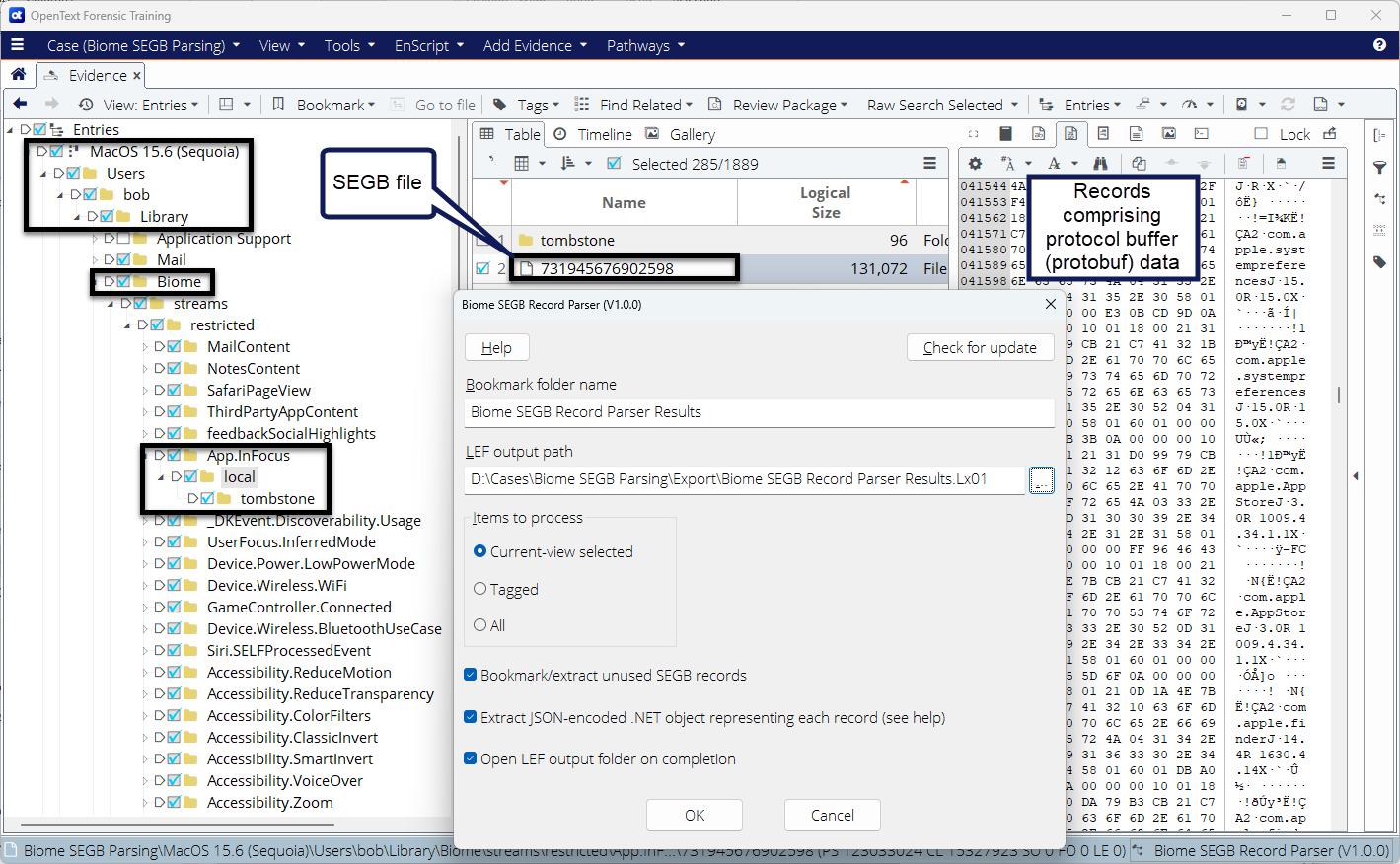Viewport: 1400px width, 864px height.
Task: Click the evidence disk icon in toolbar
Action: 1242,104
